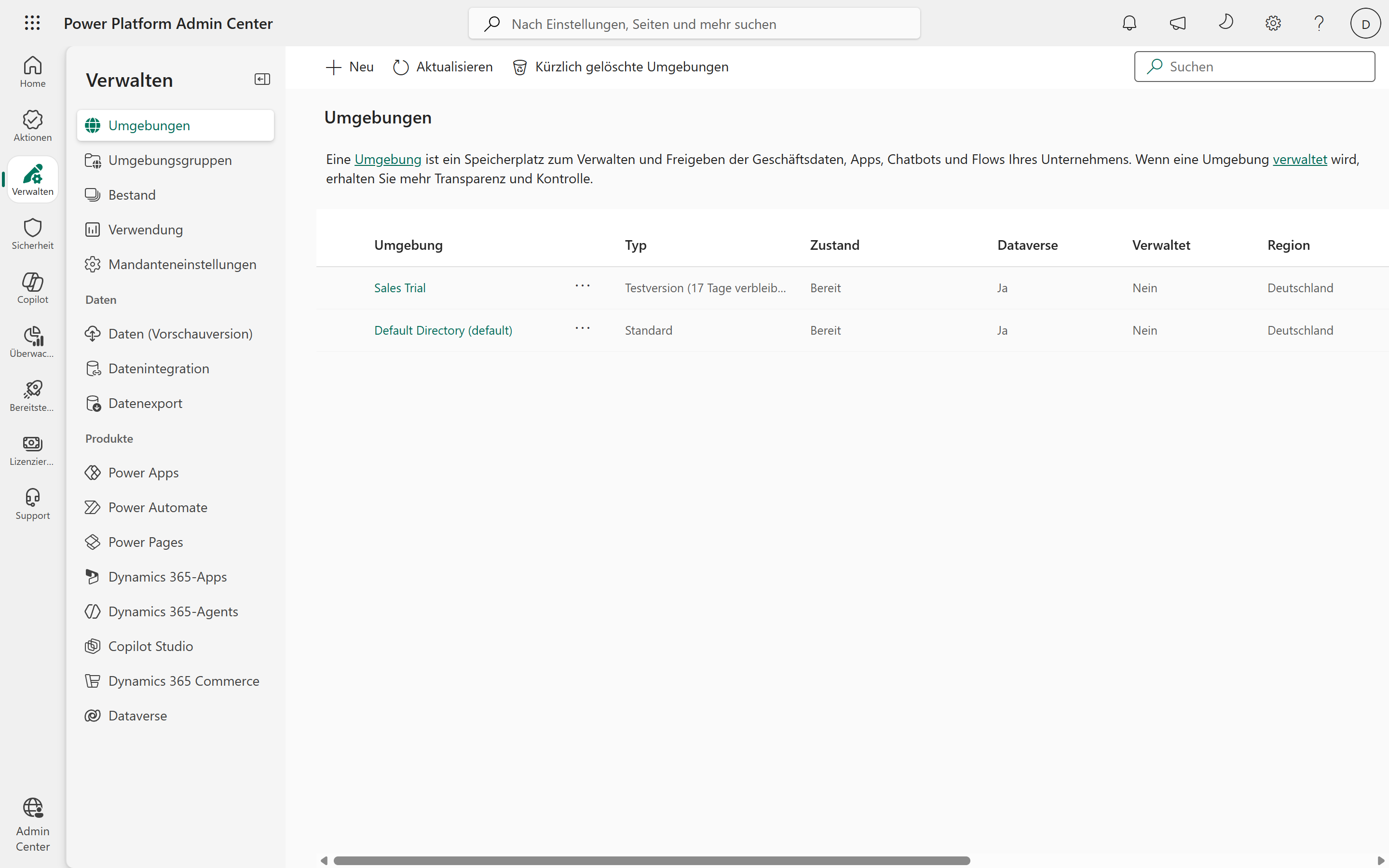Open Power Automate product page

[176, 507]
